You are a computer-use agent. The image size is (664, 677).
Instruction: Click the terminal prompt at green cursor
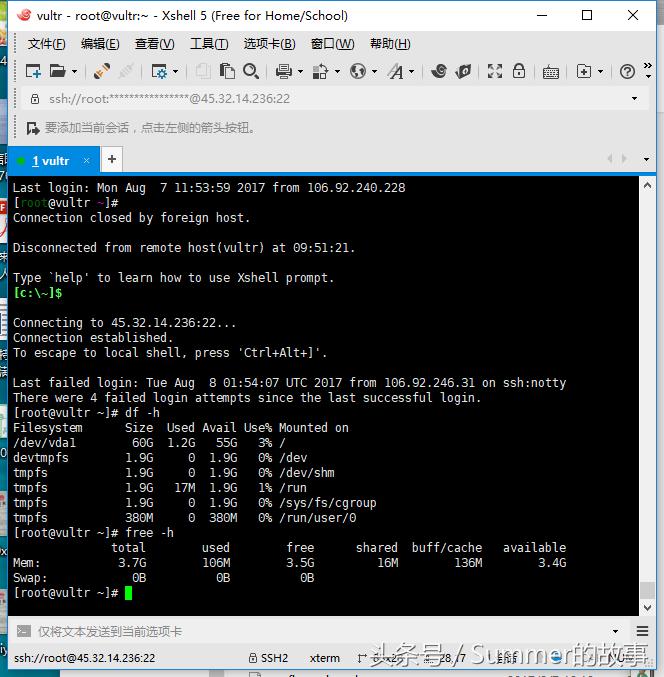coord(128,593)
